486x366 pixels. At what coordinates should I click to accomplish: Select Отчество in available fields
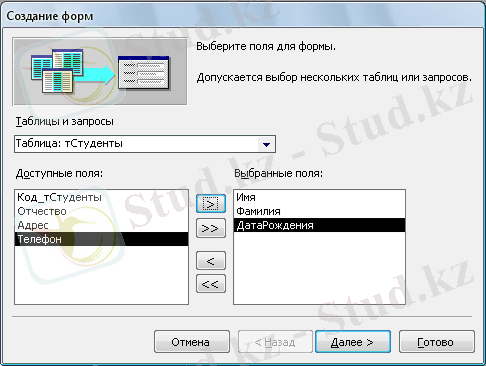click(101, 211)
